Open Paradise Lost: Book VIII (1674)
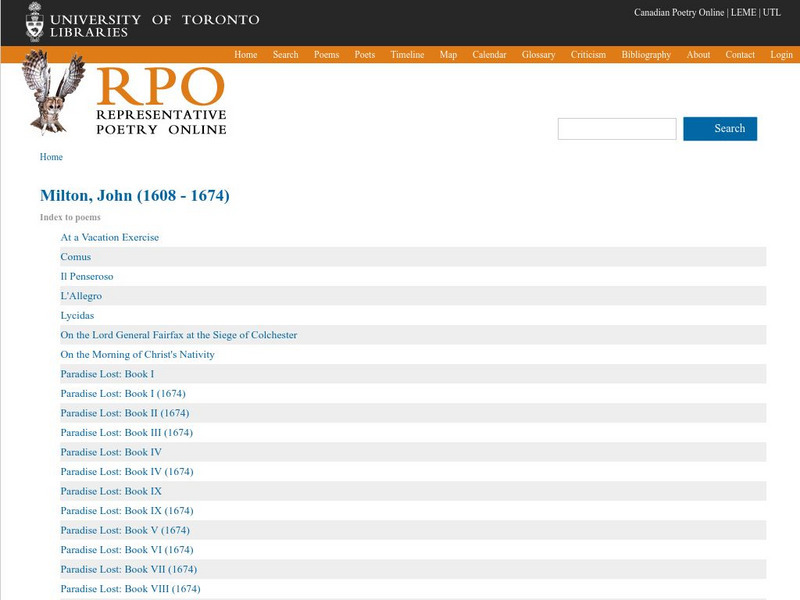 (131, 589)
